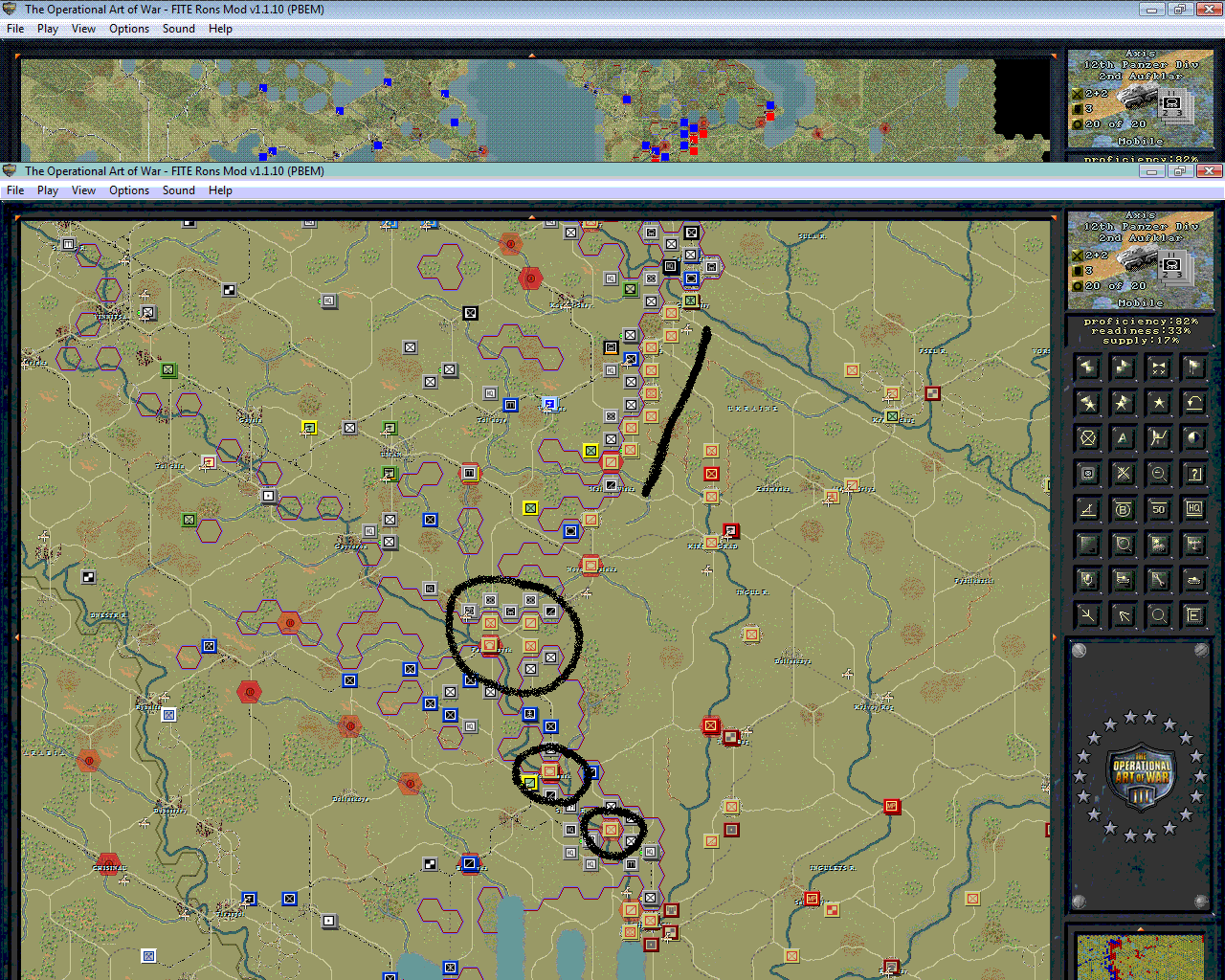Click the front window title bar text
The height and width of the screenshot is (980, 1225).
click(174, 171)
